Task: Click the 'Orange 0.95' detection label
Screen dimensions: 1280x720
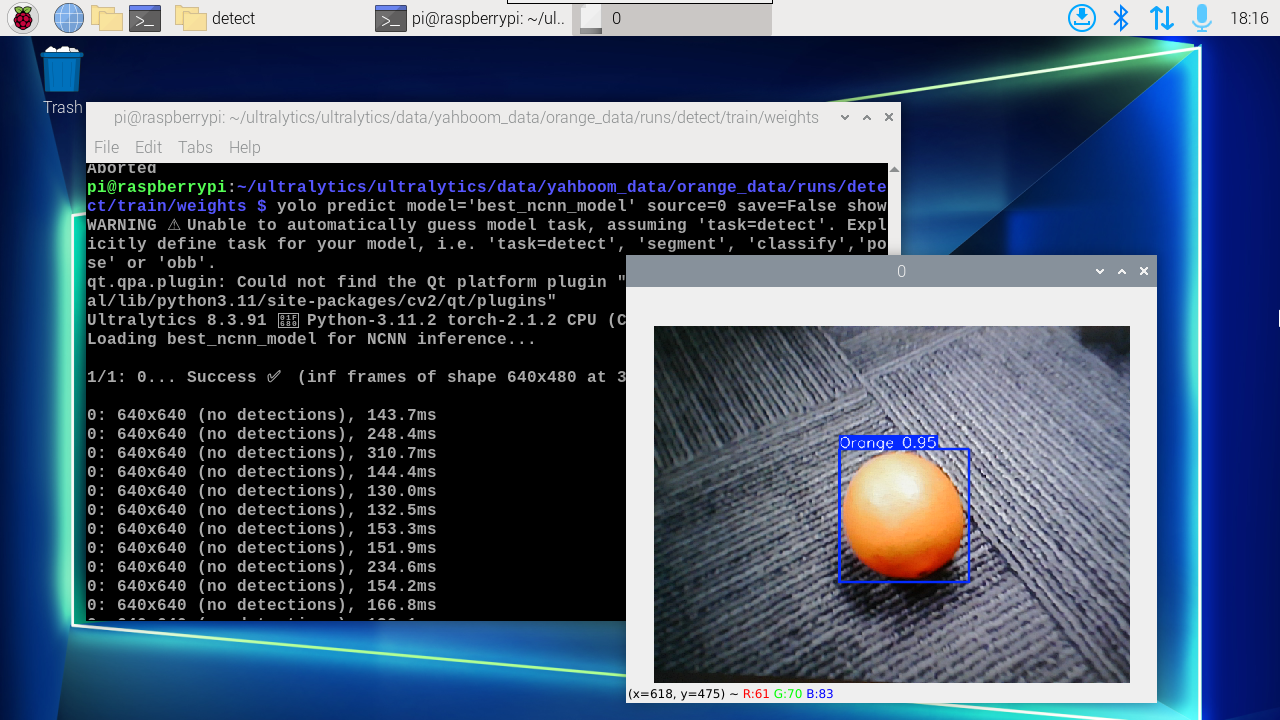Action: (x=888, y=443)
